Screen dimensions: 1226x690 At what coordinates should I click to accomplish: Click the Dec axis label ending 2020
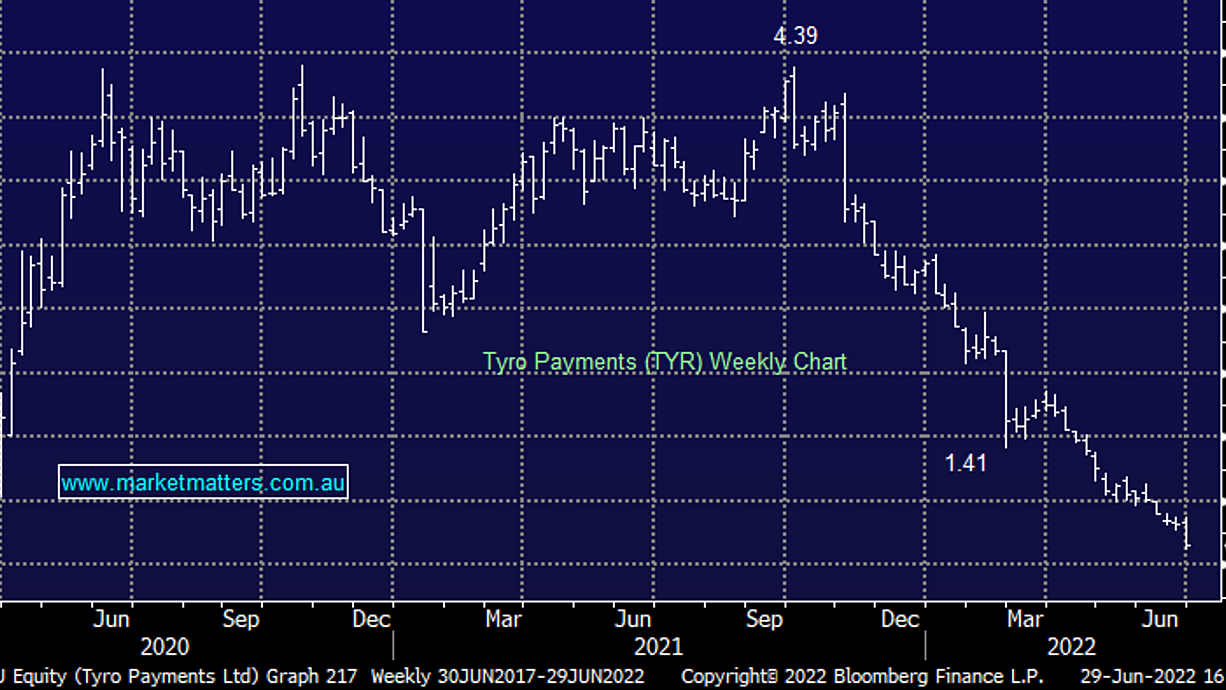371,619
